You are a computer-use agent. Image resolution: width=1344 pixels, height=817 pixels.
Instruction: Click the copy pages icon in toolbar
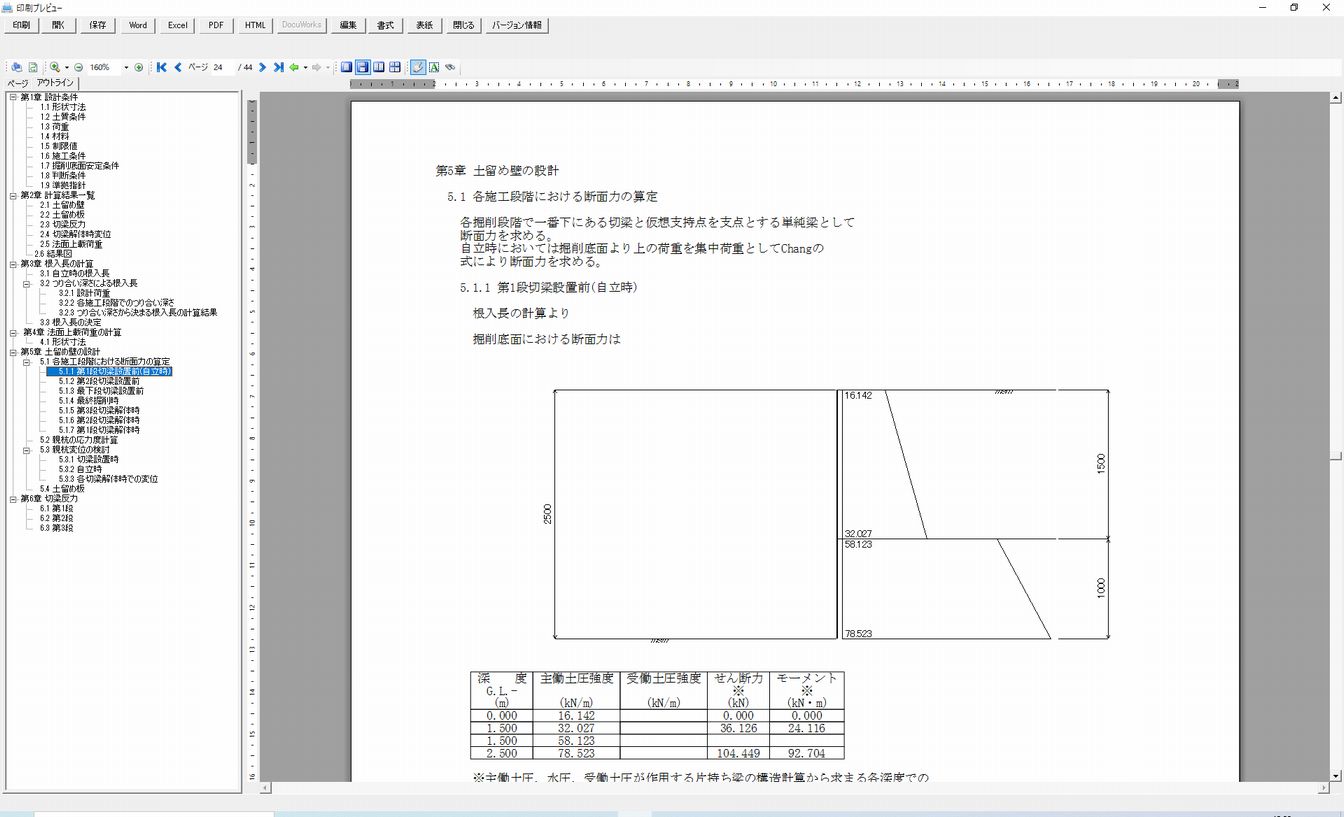pos(16,67)
